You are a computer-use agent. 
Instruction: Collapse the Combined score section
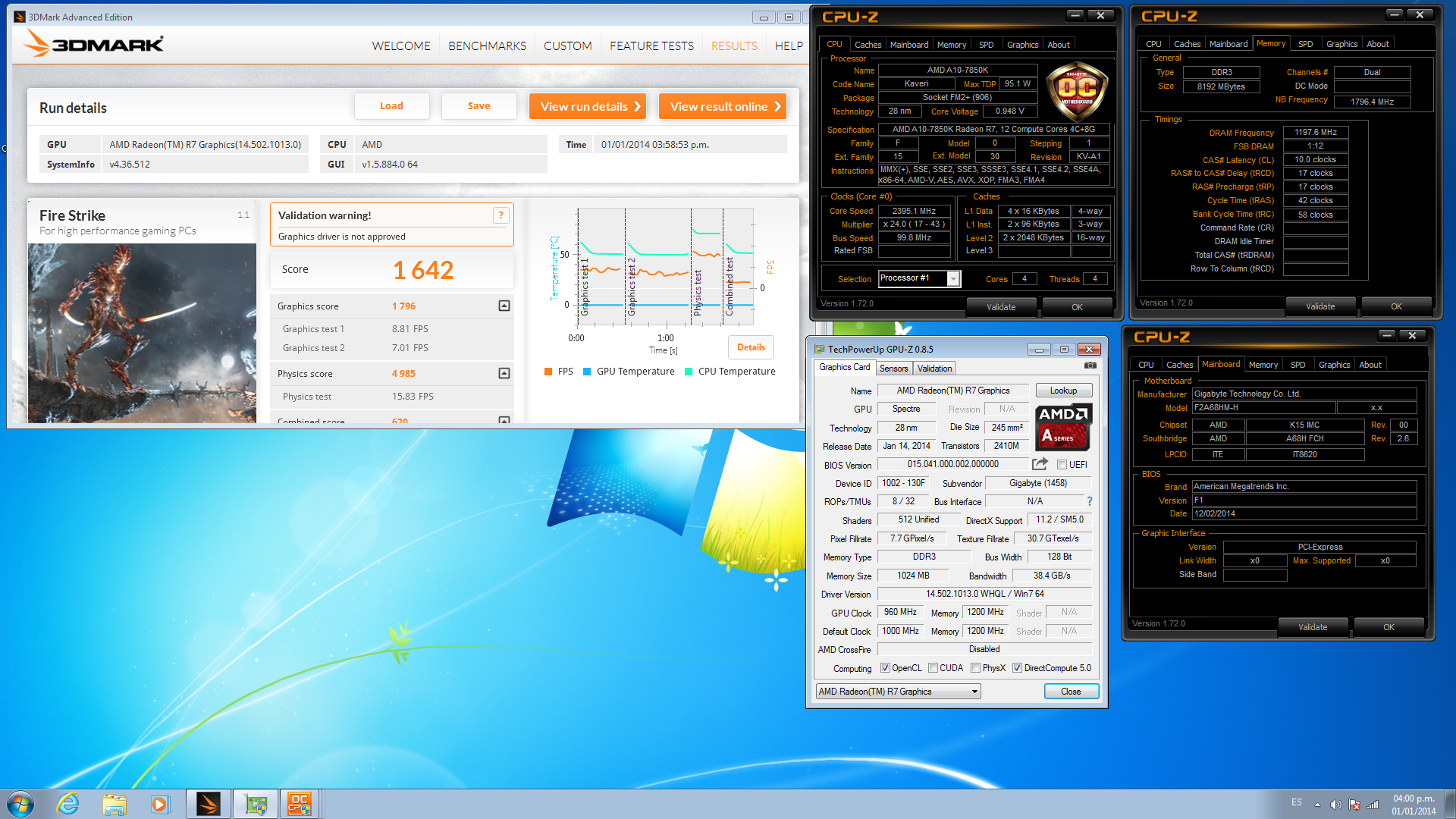point(504,420)
